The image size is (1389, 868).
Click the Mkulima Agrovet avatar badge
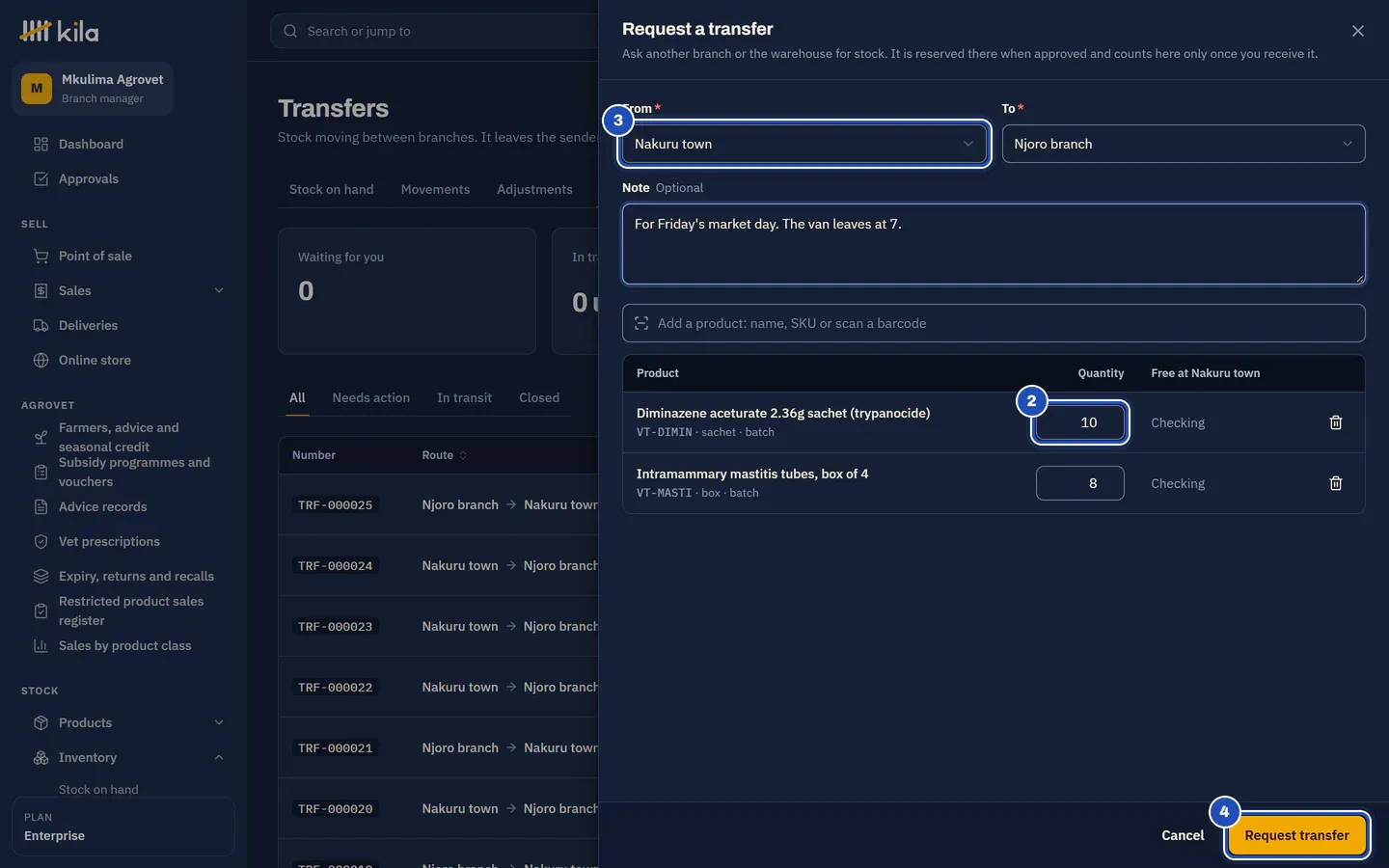pyautogui.click(x=37, y=89)
